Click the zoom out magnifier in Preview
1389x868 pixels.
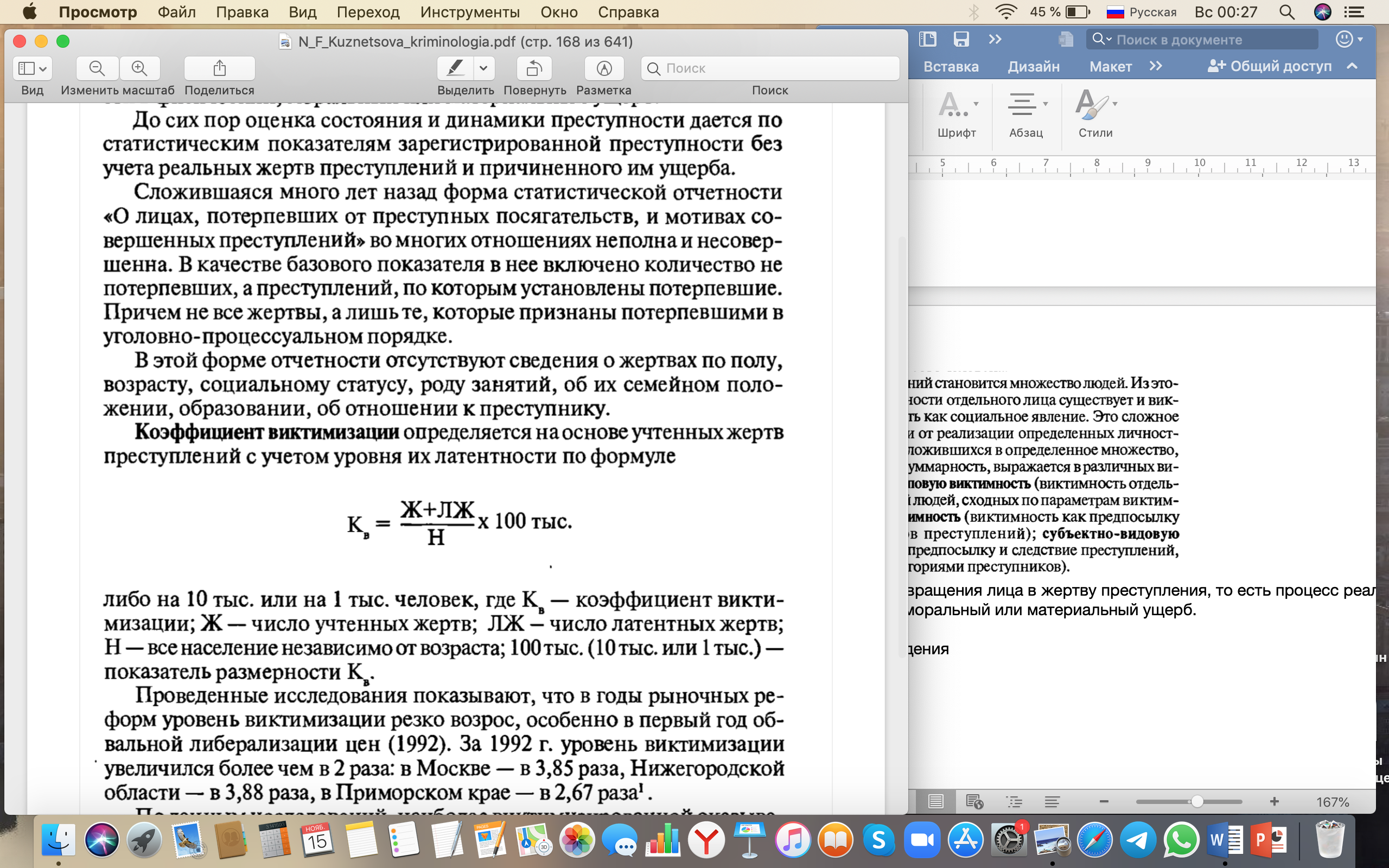(97, 68)
